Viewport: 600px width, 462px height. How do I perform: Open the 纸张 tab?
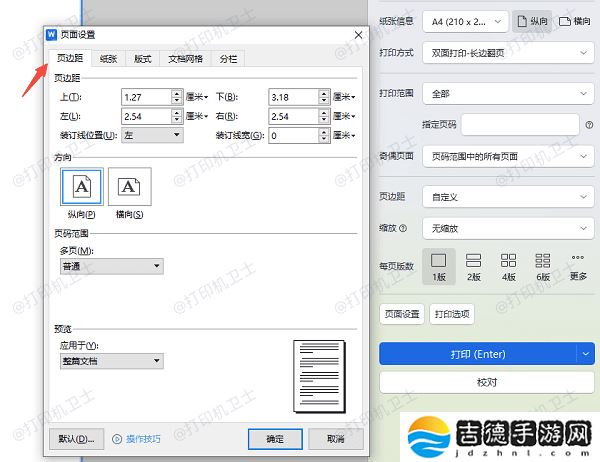[x=108, y=59]
